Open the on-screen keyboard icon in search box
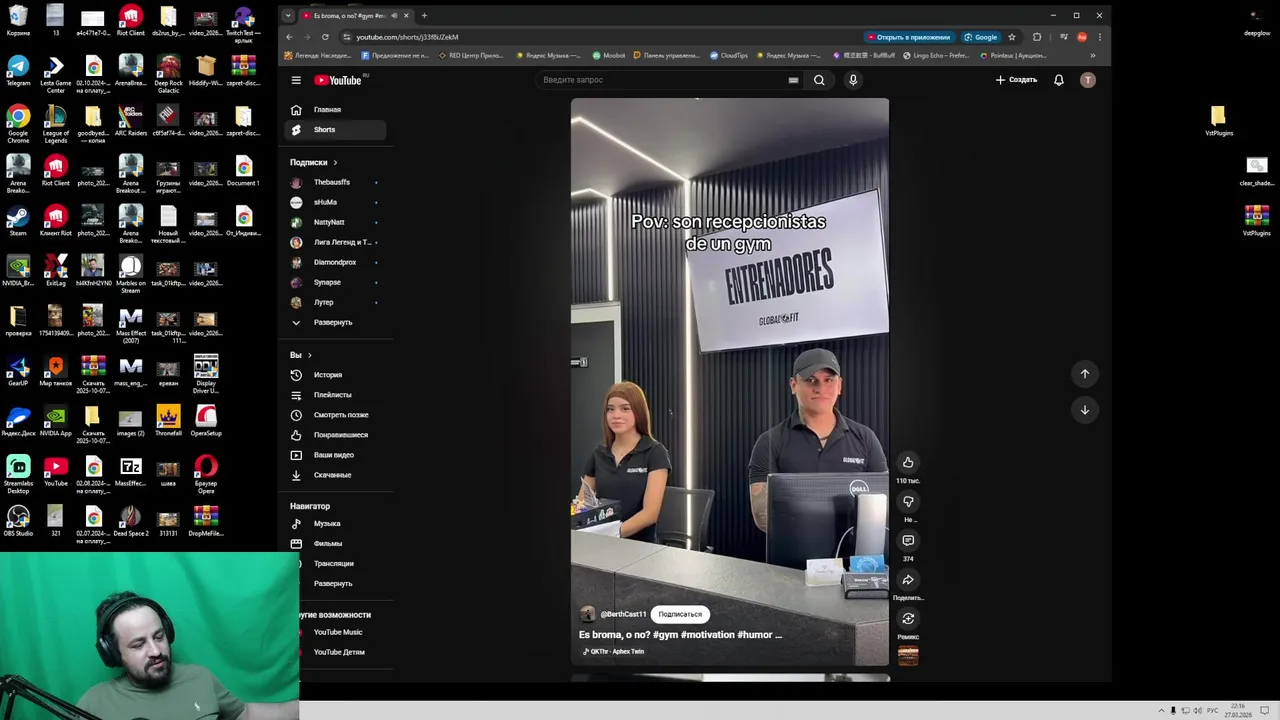This screenshot has width=1280, height=720. (x=793, y=80)
